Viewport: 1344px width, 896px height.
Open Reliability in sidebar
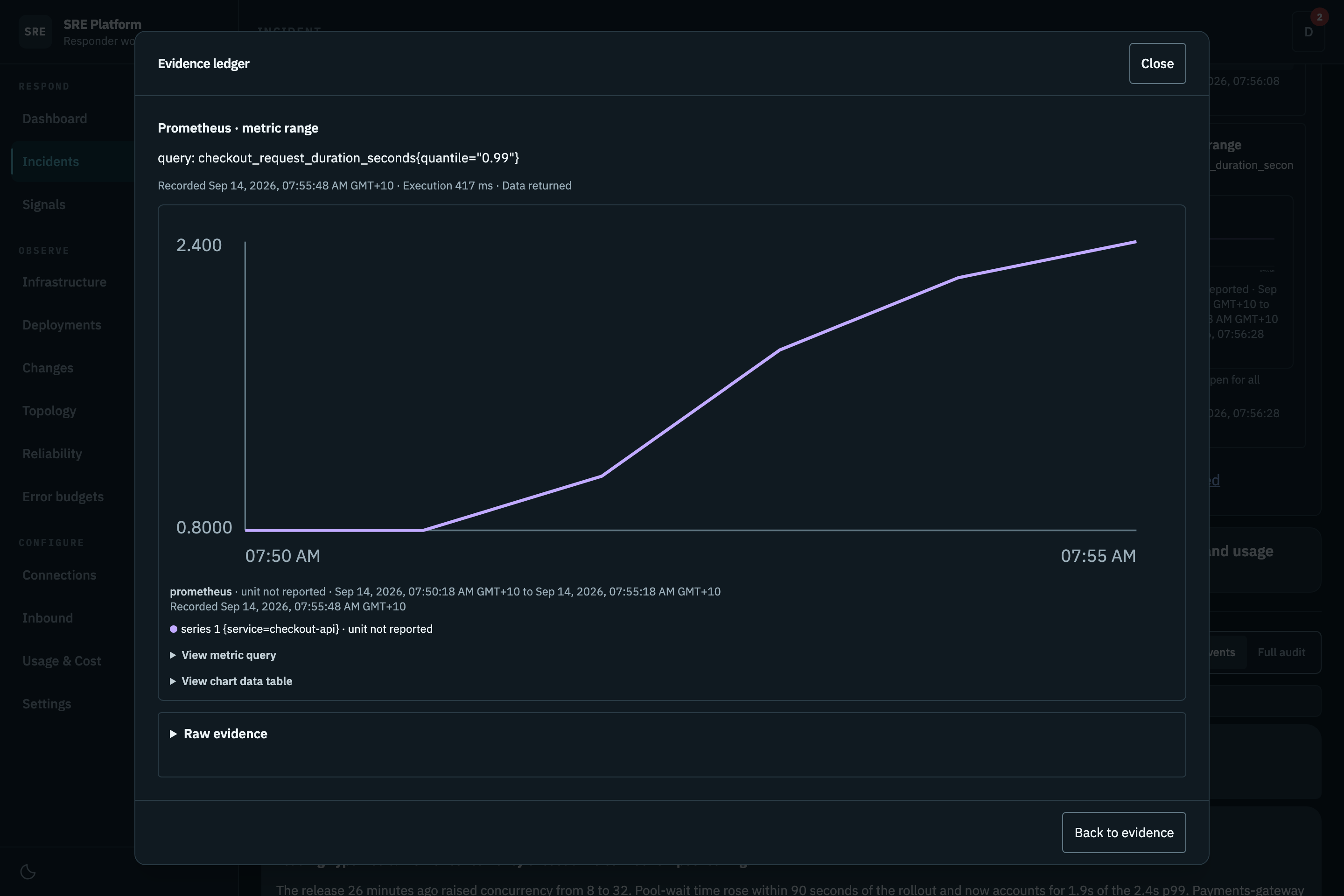(52, 454)
